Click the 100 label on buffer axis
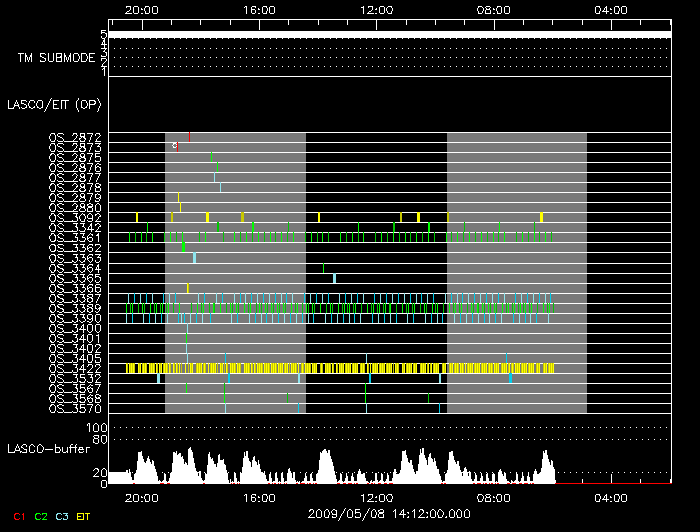The height and width of the screenshot is (532, 700). (95, 428)
